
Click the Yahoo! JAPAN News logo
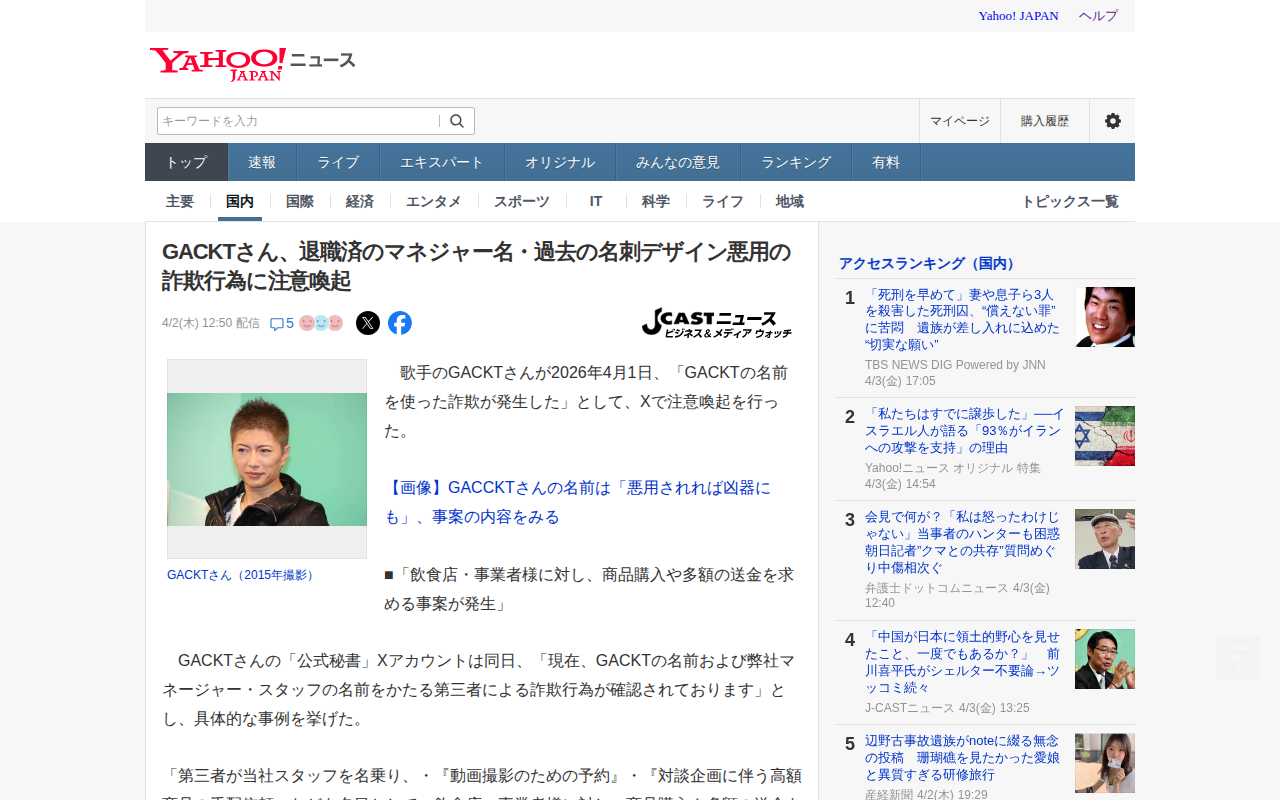point(252,63)
